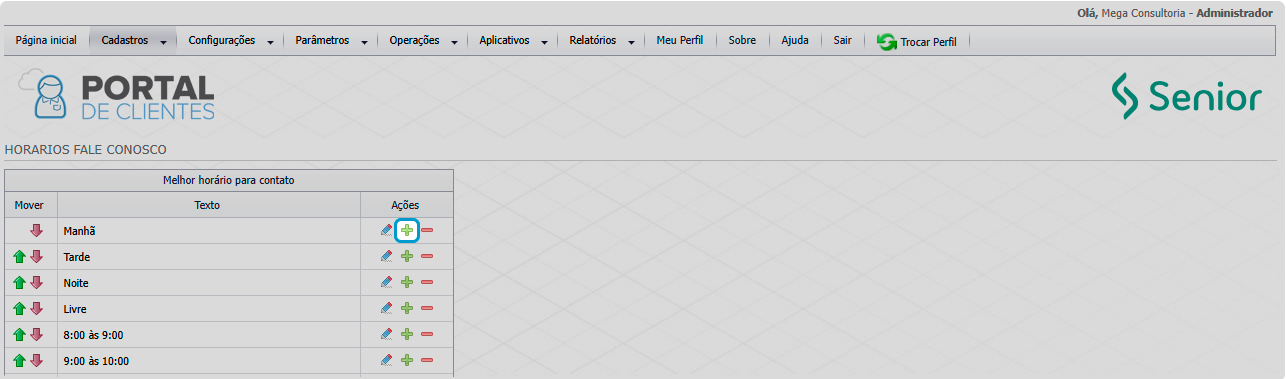Add a new entry from Manhã row

[x=407, y=231]
